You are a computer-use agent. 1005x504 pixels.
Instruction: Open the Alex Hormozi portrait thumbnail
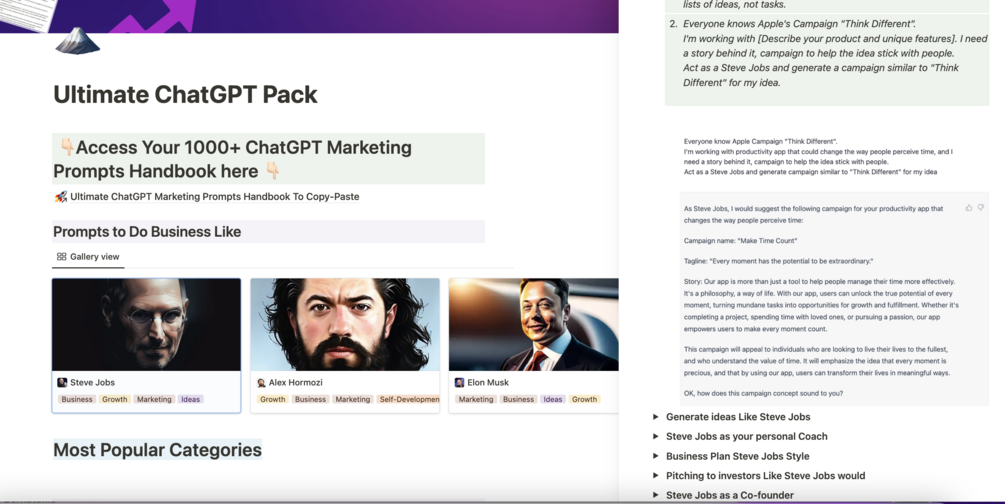345,324
